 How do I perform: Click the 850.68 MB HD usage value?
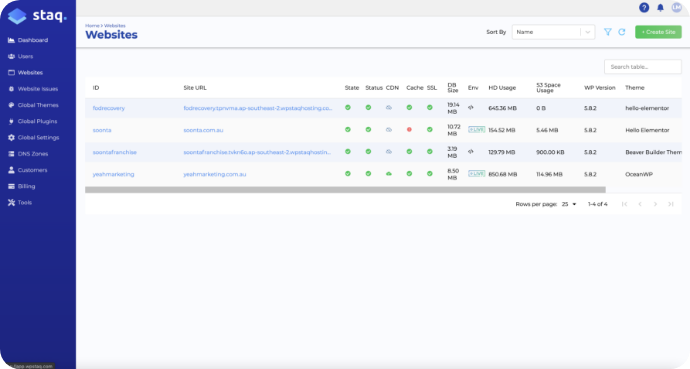(x=503, y=174)
